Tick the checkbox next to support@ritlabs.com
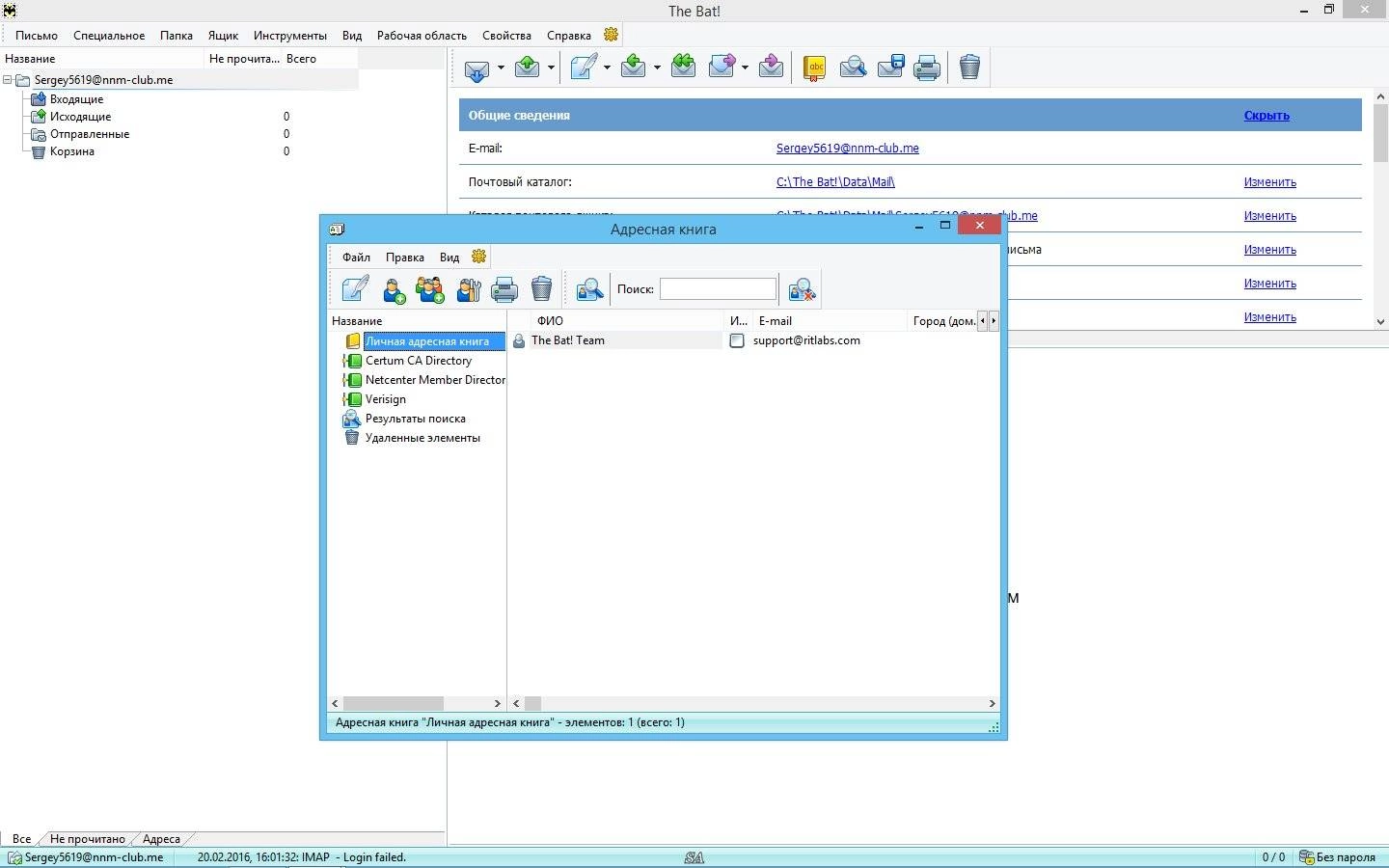 coord(737,340)
